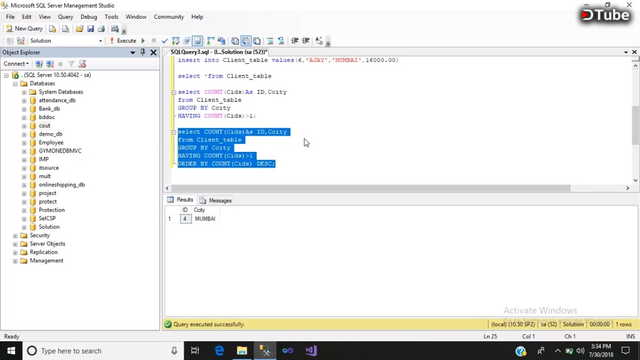This screenshot has height=360, width=640.
Task: Expand the Bank_db database node
Action: (24, 109)
